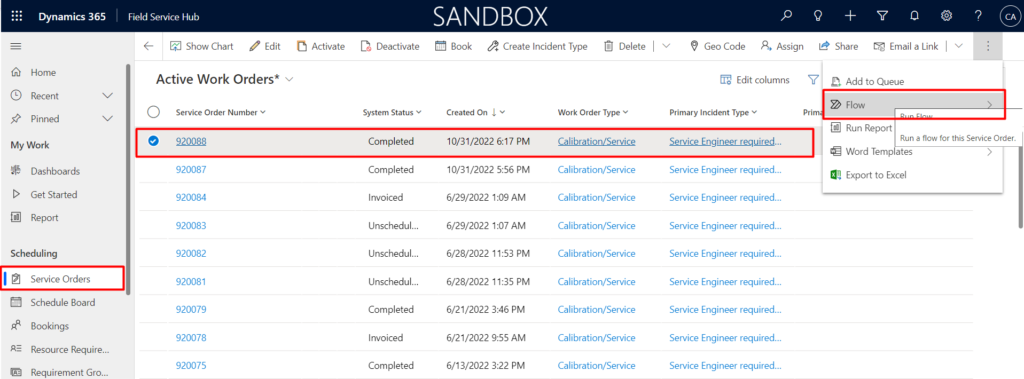Click the filter funnel beside Edit columns
This screenshot has width=1024, height=379.
[812, 80]
